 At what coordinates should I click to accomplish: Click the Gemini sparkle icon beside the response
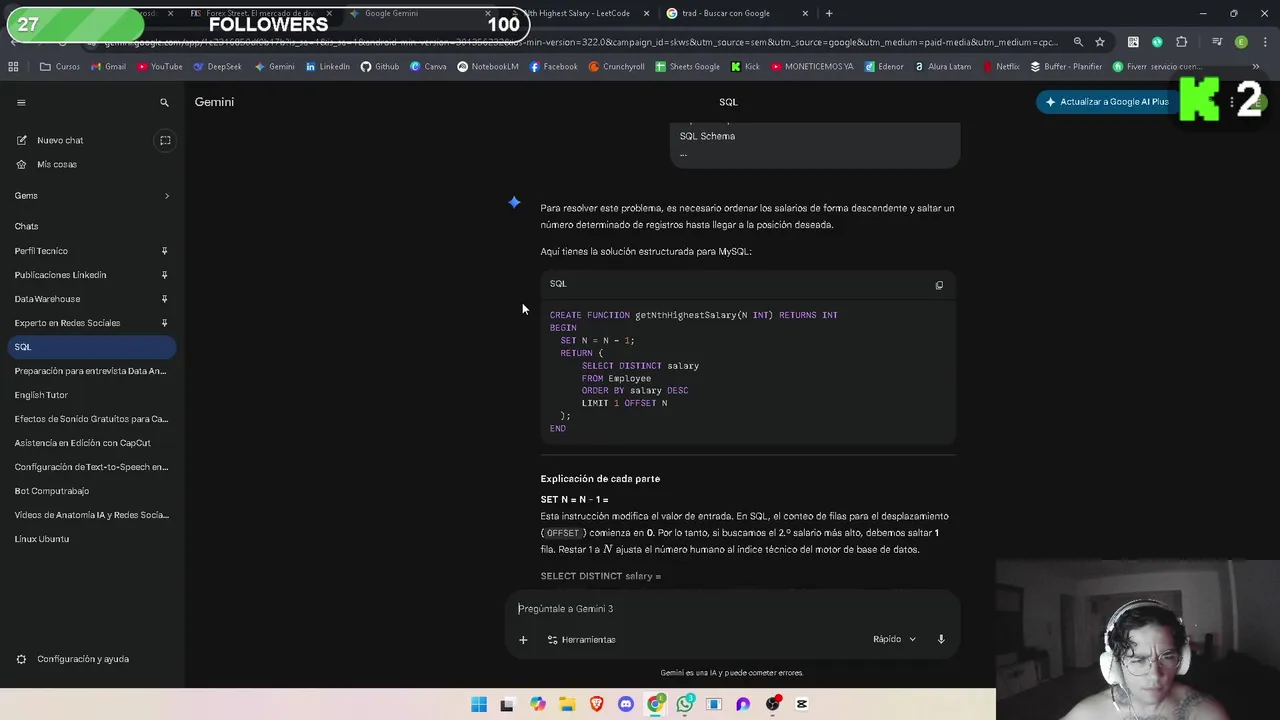(514, 203)
